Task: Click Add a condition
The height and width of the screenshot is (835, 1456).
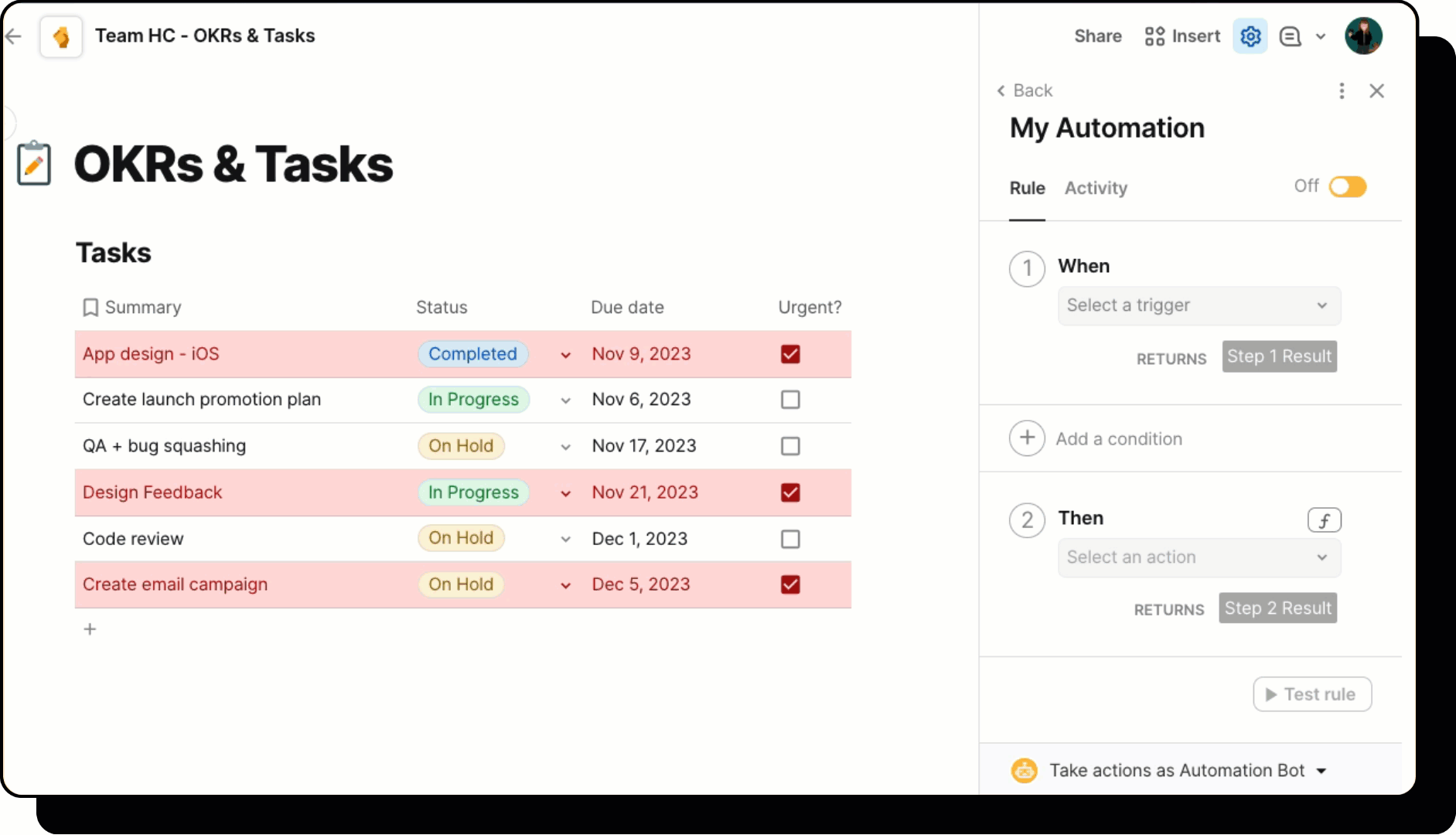Action: pyautogui.click(x=1118, y=438)
